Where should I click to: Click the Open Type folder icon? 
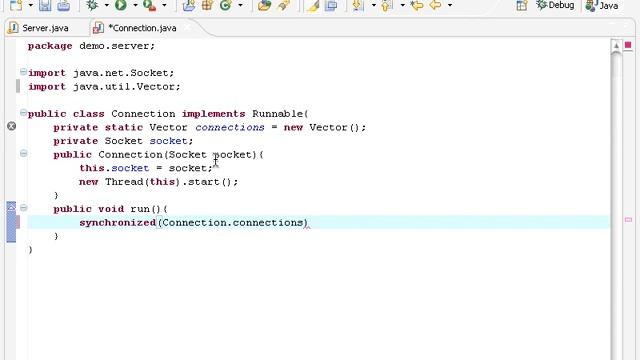click(264, 5)
